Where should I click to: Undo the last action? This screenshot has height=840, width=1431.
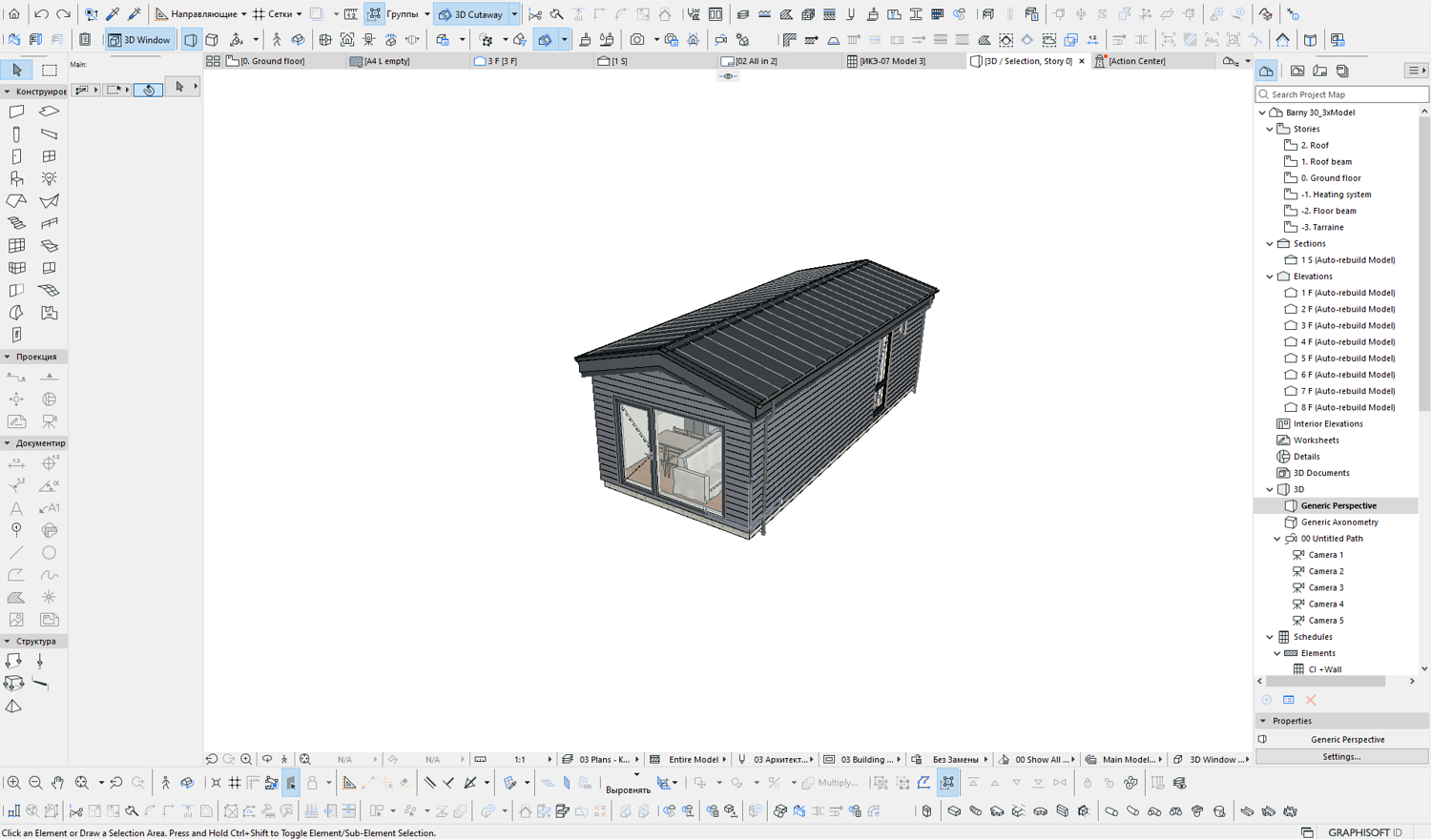[x=41, y=14]
